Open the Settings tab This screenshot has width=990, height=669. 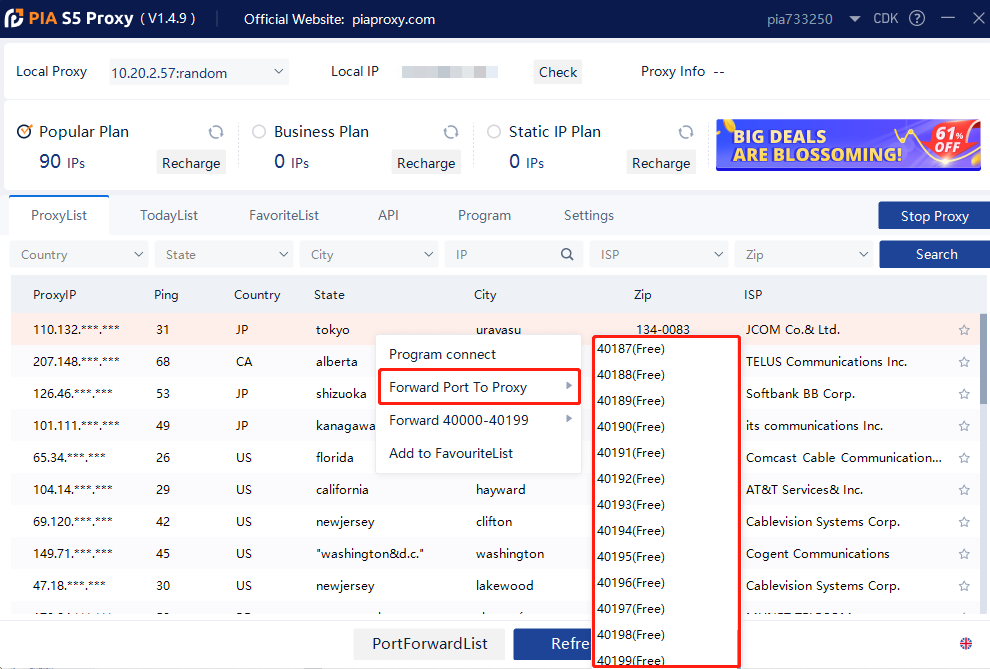(588, 215)
